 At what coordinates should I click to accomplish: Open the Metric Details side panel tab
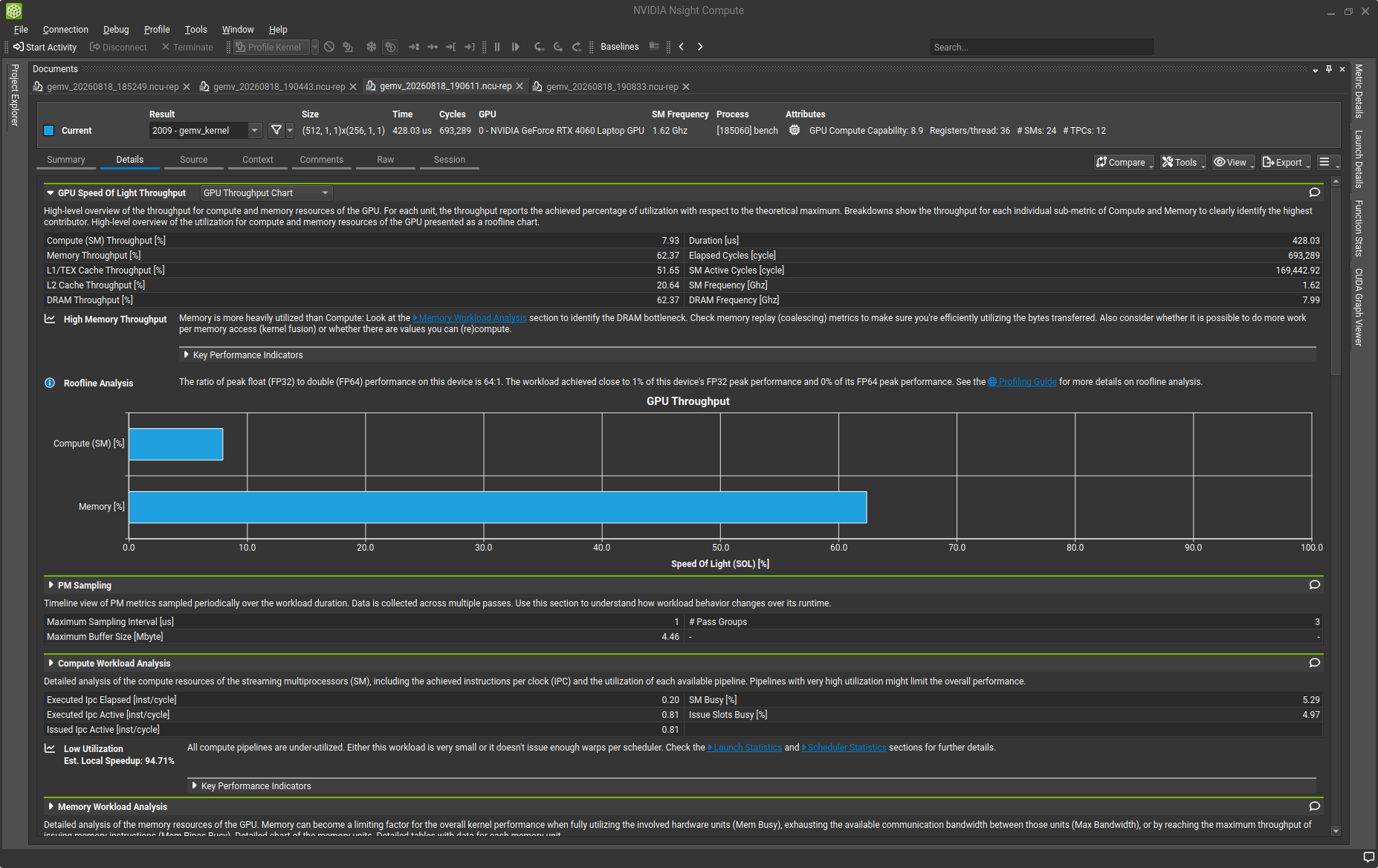click(1359, 91)
